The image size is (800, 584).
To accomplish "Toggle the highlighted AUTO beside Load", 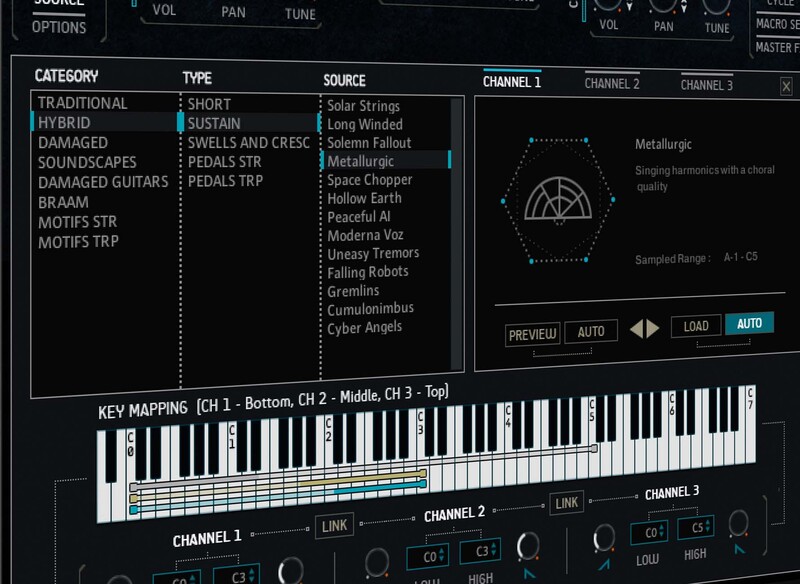I will tap(749, 325).
